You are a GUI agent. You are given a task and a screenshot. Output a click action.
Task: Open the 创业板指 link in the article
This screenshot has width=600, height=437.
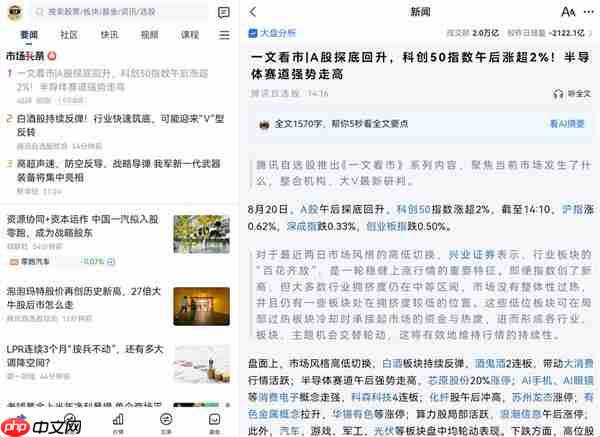point(386,227)
